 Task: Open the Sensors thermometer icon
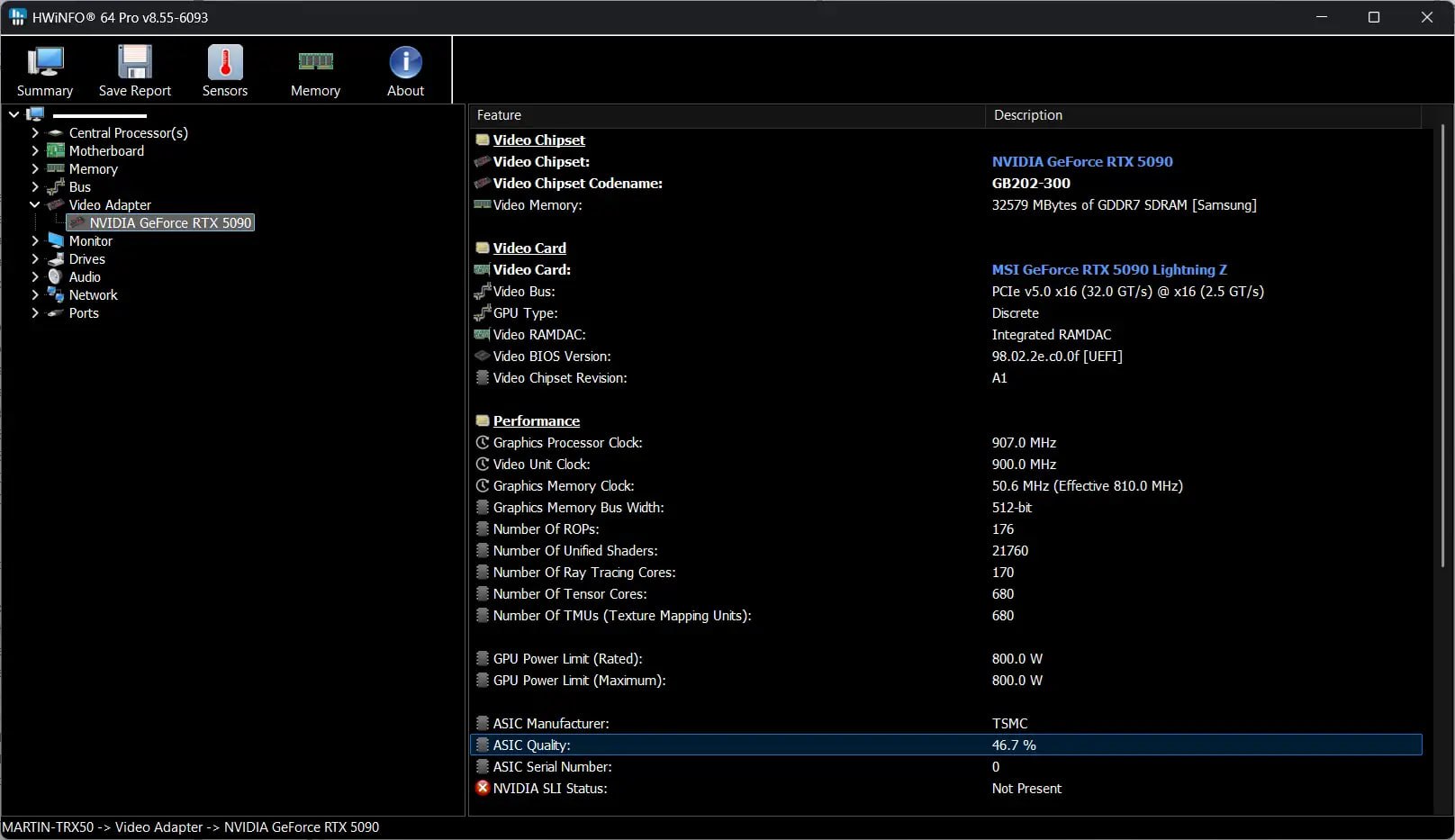[x=225, y=61]
